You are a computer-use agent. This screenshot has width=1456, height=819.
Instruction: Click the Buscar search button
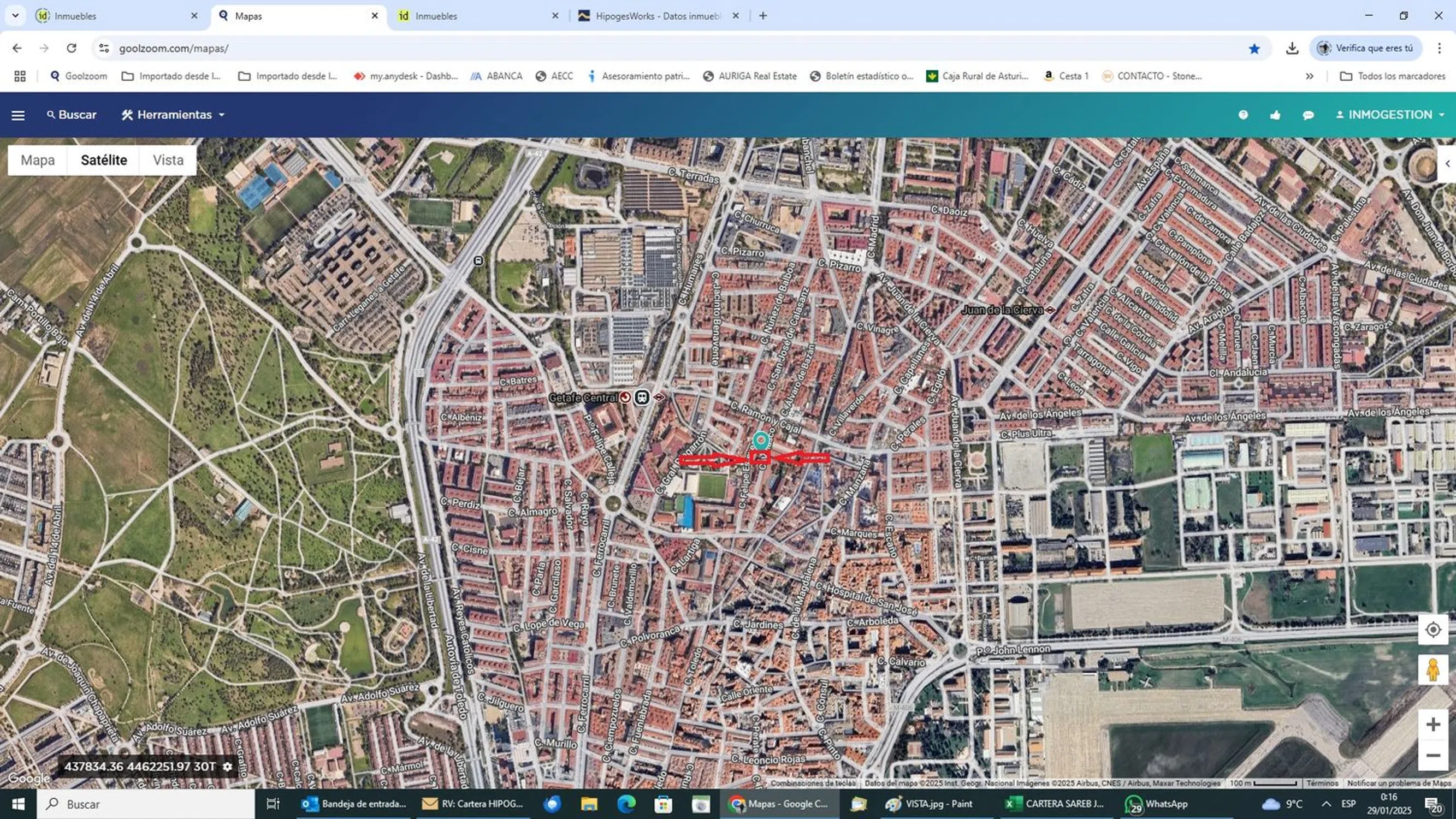71,115
